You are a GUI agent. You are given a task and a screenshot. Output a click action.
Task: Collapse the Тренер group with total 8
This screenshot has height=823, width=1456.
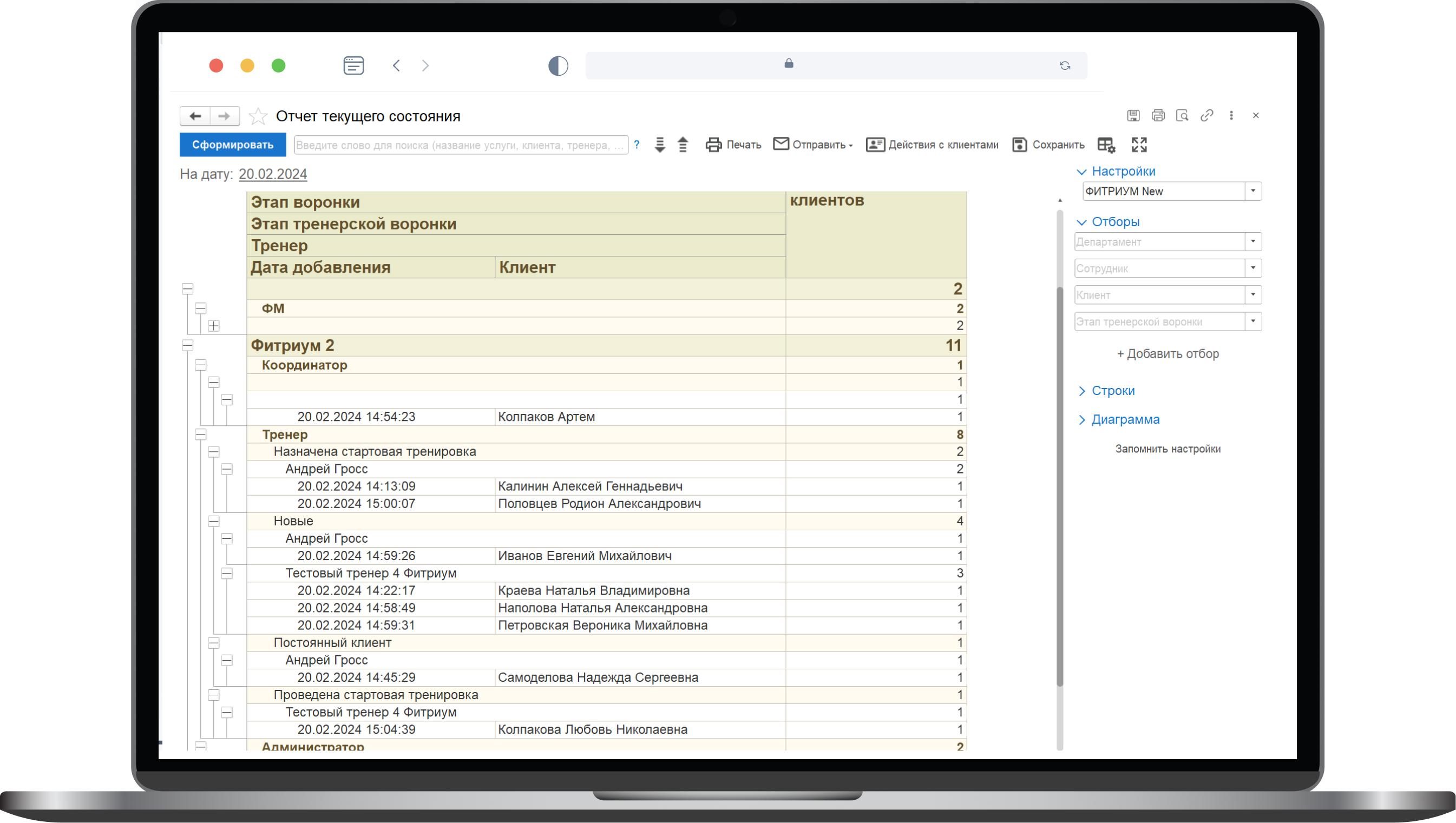(x=201, y=434)
